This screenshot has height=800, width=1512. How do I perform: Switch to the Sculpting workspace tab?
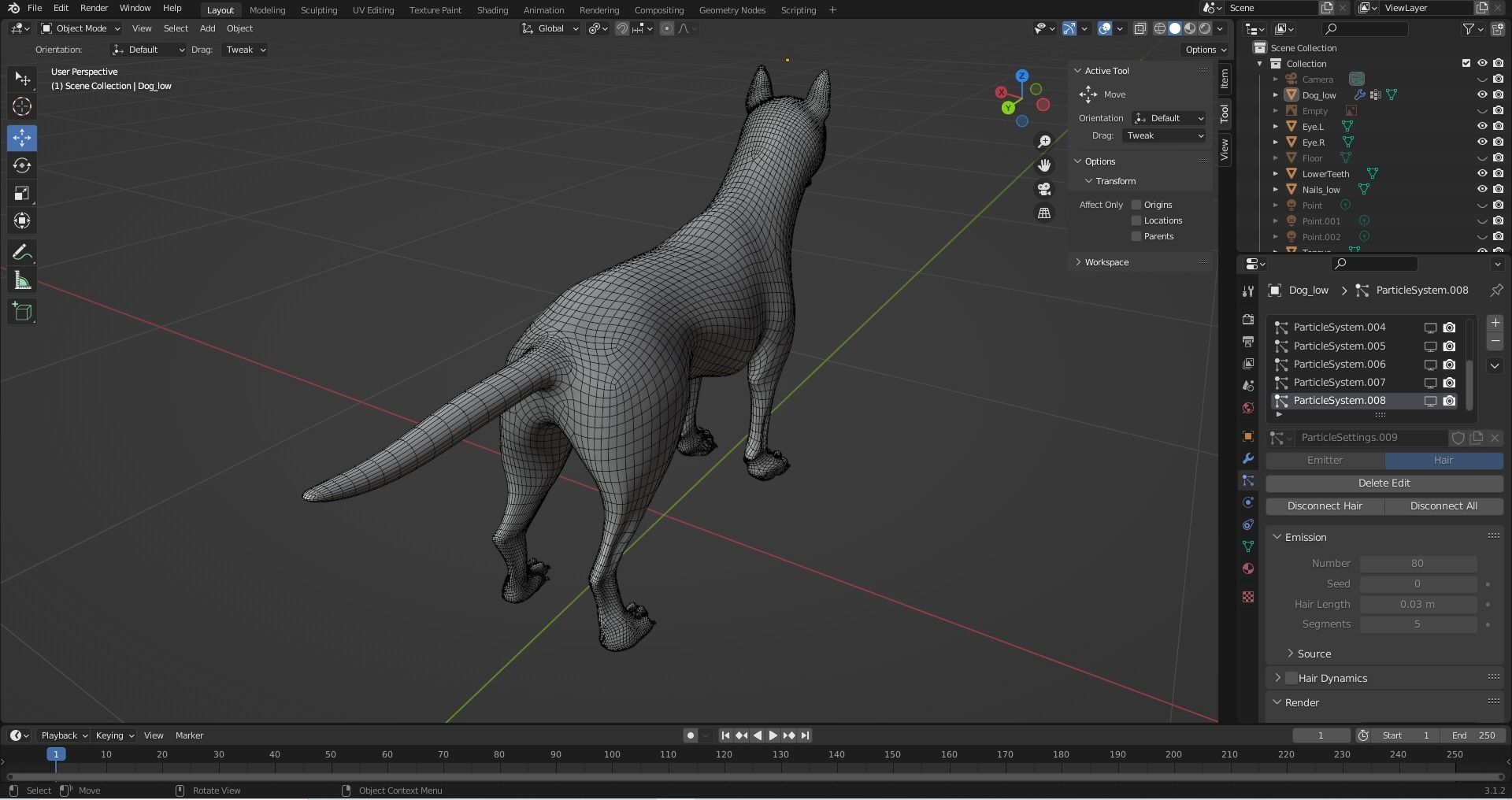(318, 9)
